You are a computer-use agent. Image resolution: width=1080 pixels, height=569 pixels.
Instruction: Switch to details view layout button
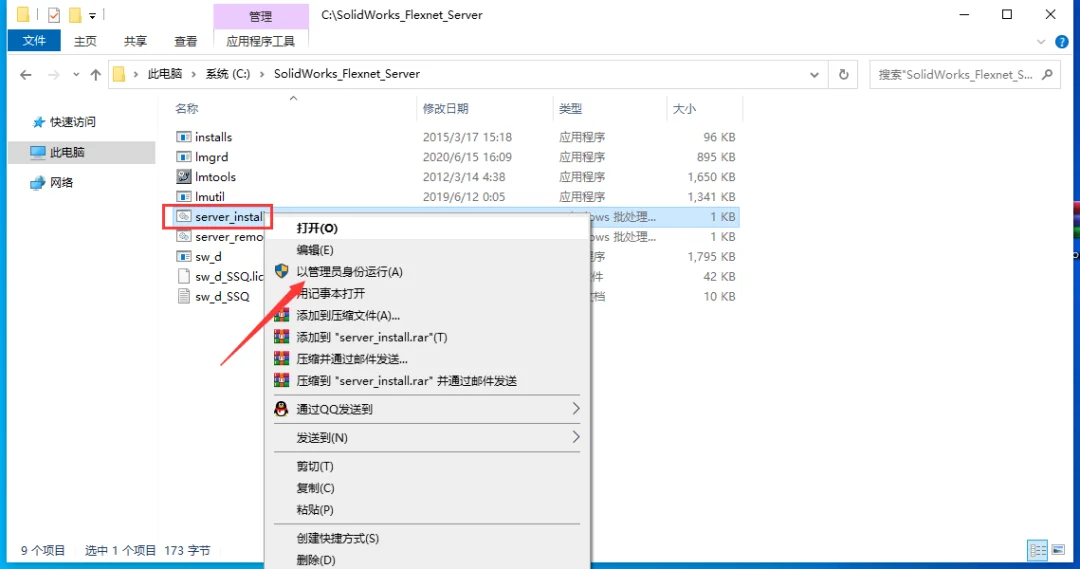click(x=1037, y=550)
